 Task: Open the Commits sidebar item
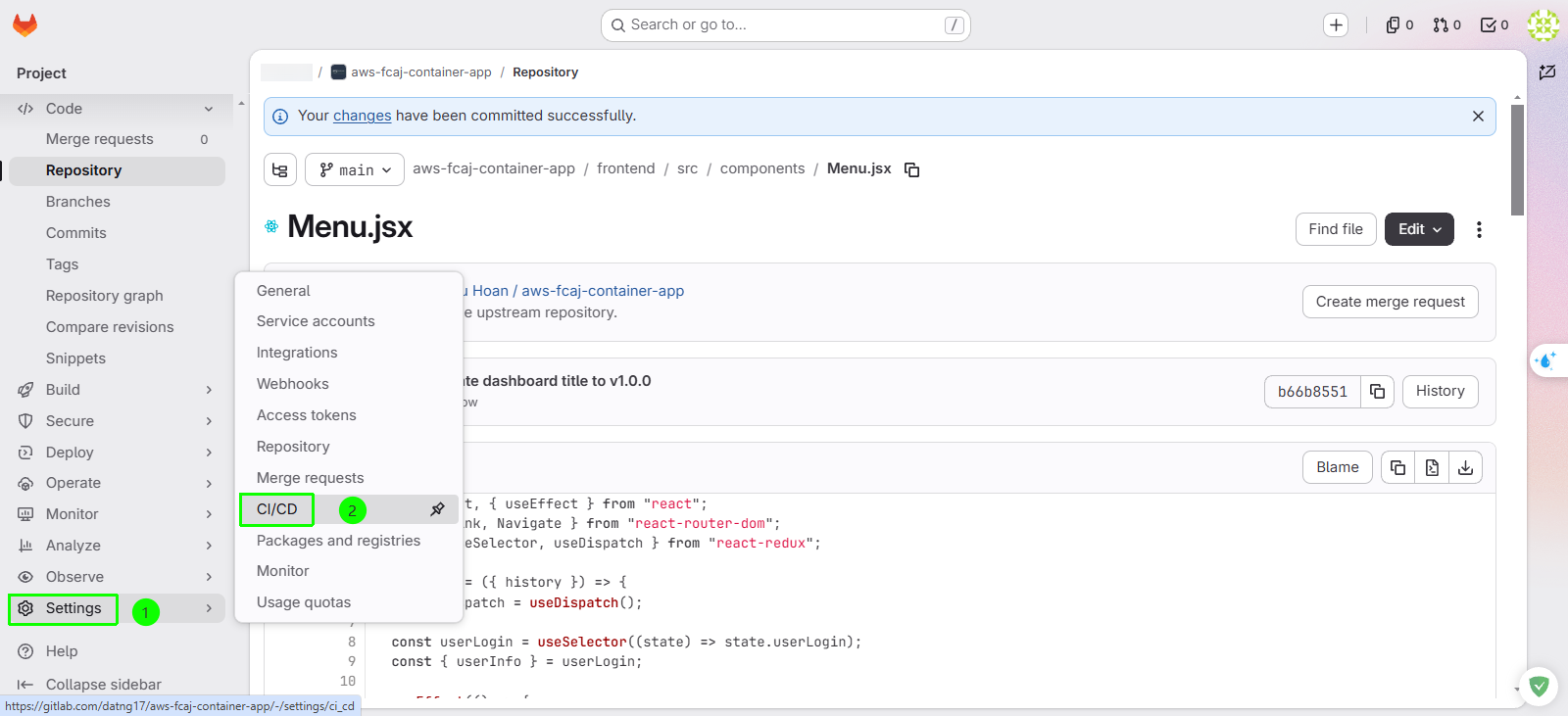(117, 233)
